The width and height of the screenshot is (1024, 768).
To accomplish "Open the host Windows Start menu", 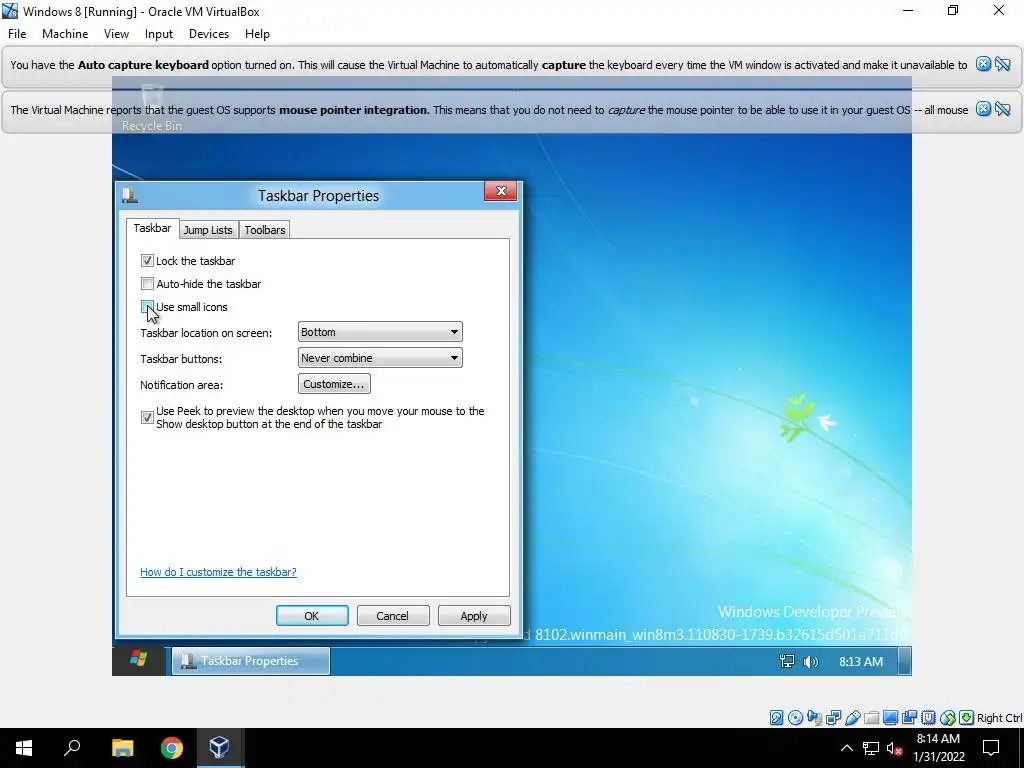I will (24, 748).
